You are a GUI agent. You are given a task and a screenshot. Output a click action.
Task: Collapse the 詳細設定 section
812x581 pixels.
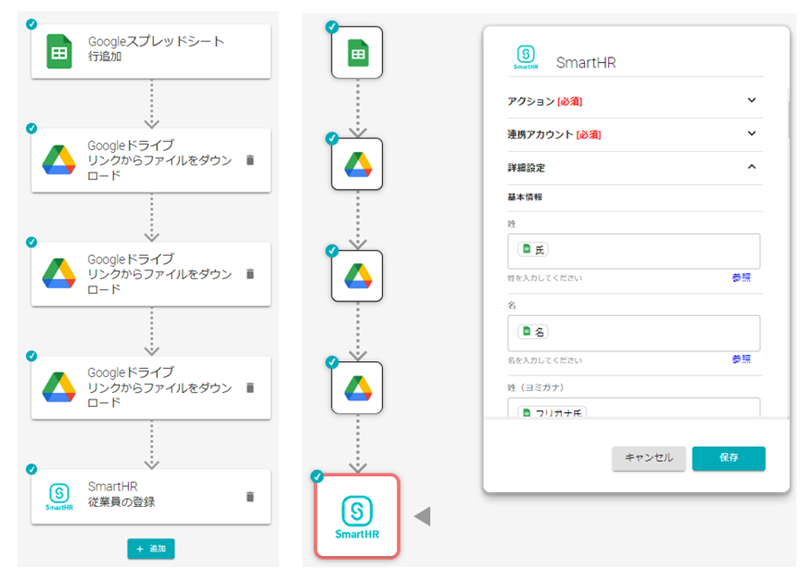635,168
